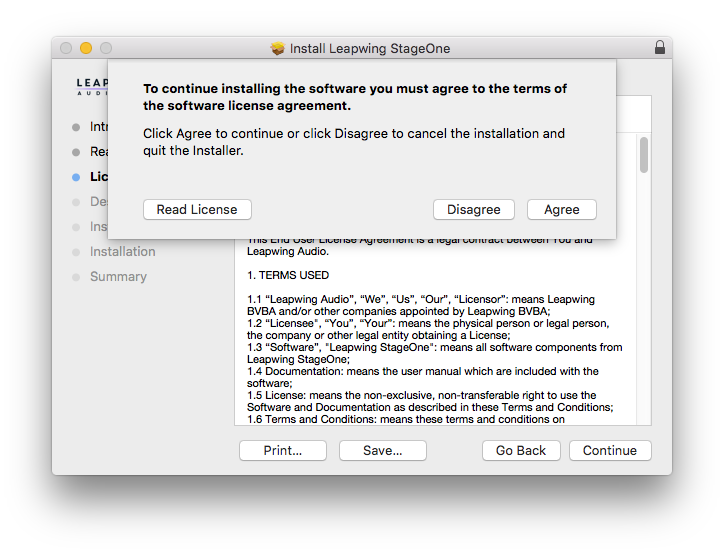Click the license text scrollbar thumb

pos(644,155)
